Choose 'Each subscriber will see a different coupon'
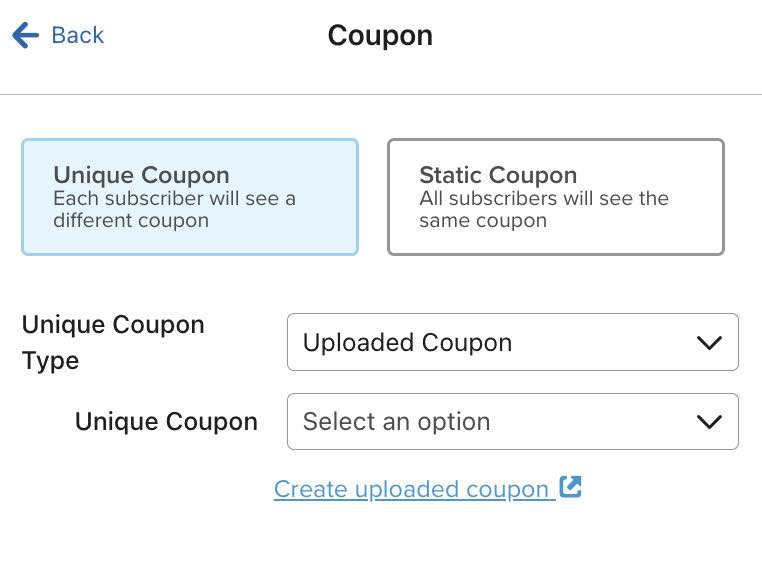This screenshot has height=564, width=762. [x=174, y=209]
